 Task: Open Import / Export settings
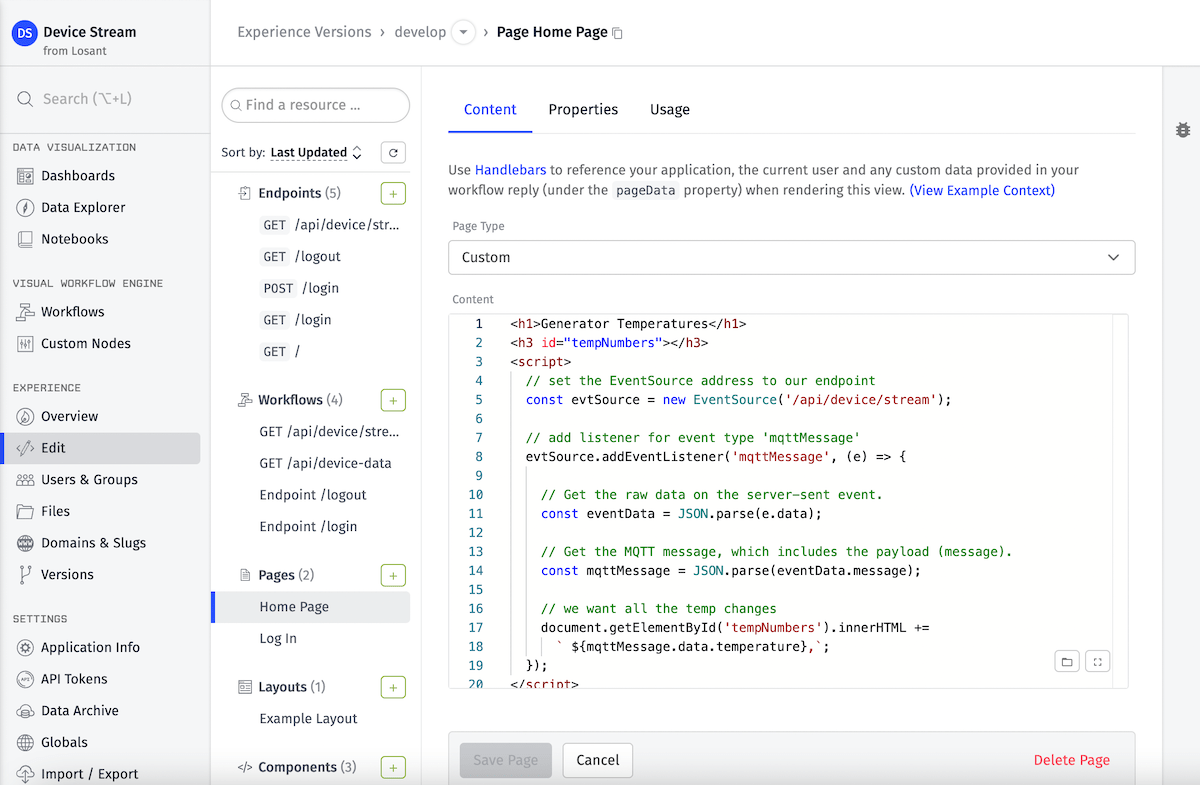tap(90, 775)
